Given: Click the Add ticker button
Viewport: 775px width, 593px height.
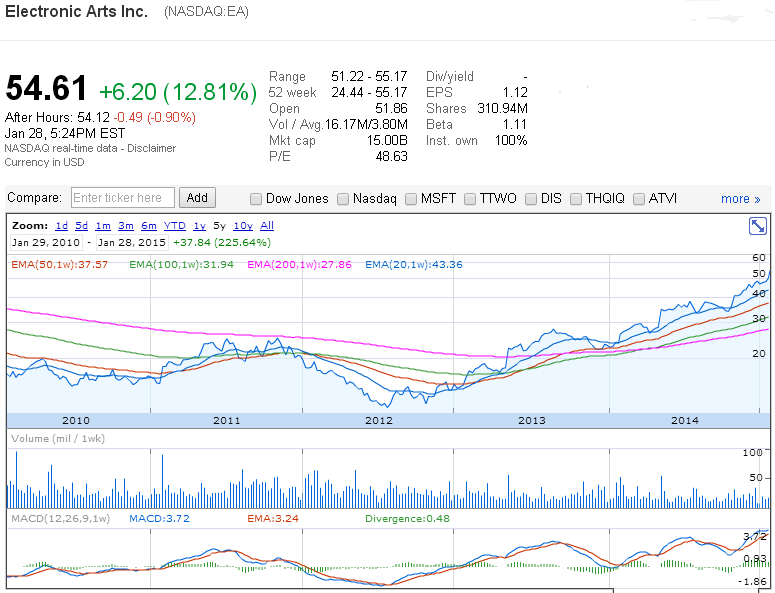Looking at the screenshot, I should coord(197,198).
